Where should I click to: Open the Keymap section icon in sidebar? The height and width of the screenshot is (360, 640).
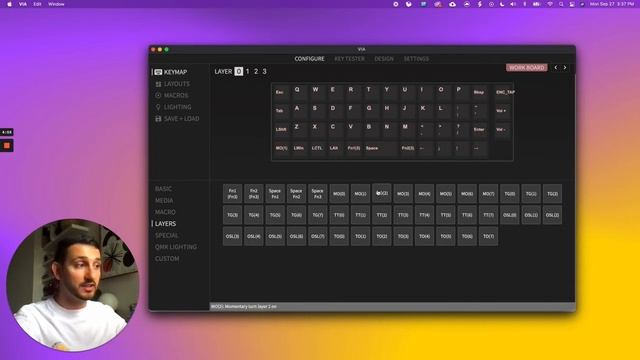[158, 72]
